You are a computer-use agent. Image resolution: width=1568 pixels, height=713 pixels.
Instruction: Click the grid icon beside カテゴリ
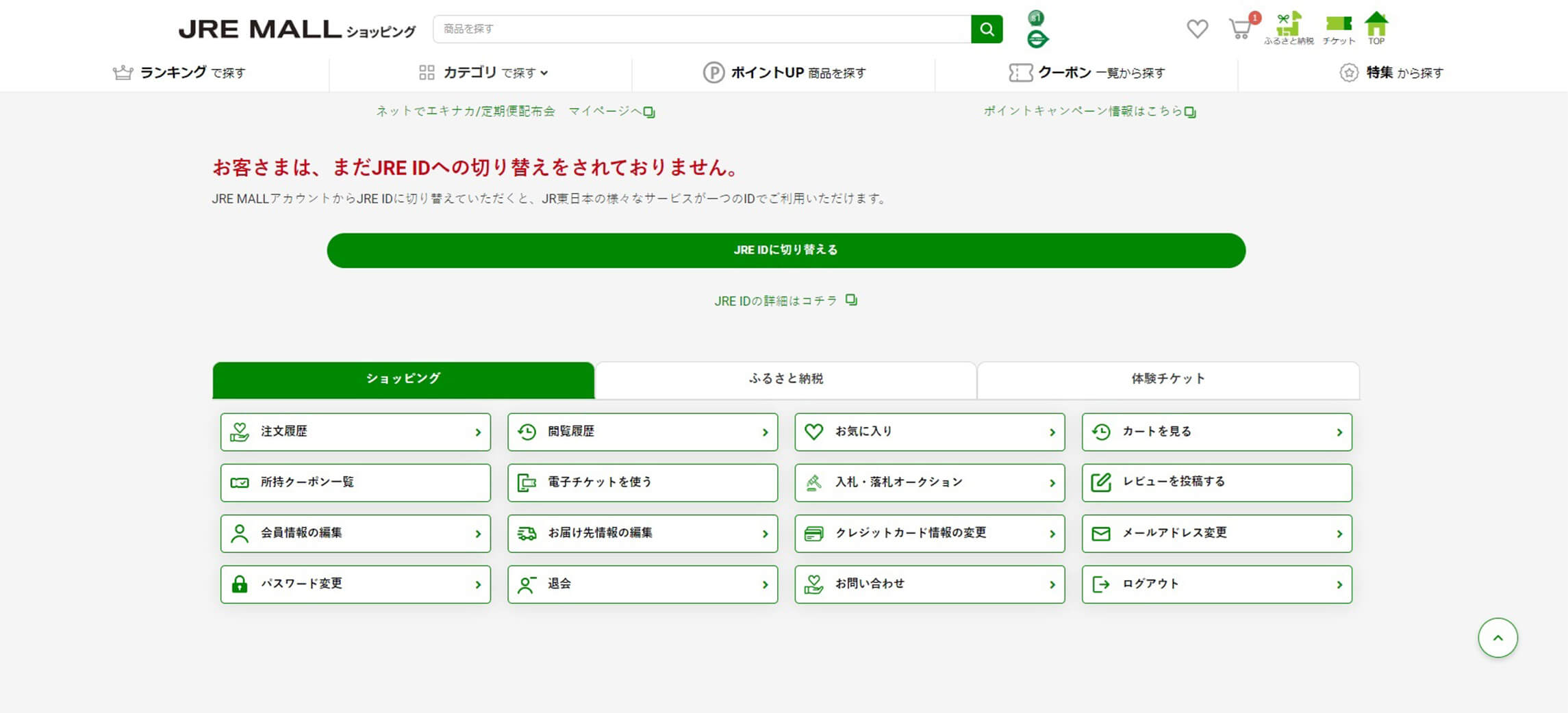click(x=427, y=73)
